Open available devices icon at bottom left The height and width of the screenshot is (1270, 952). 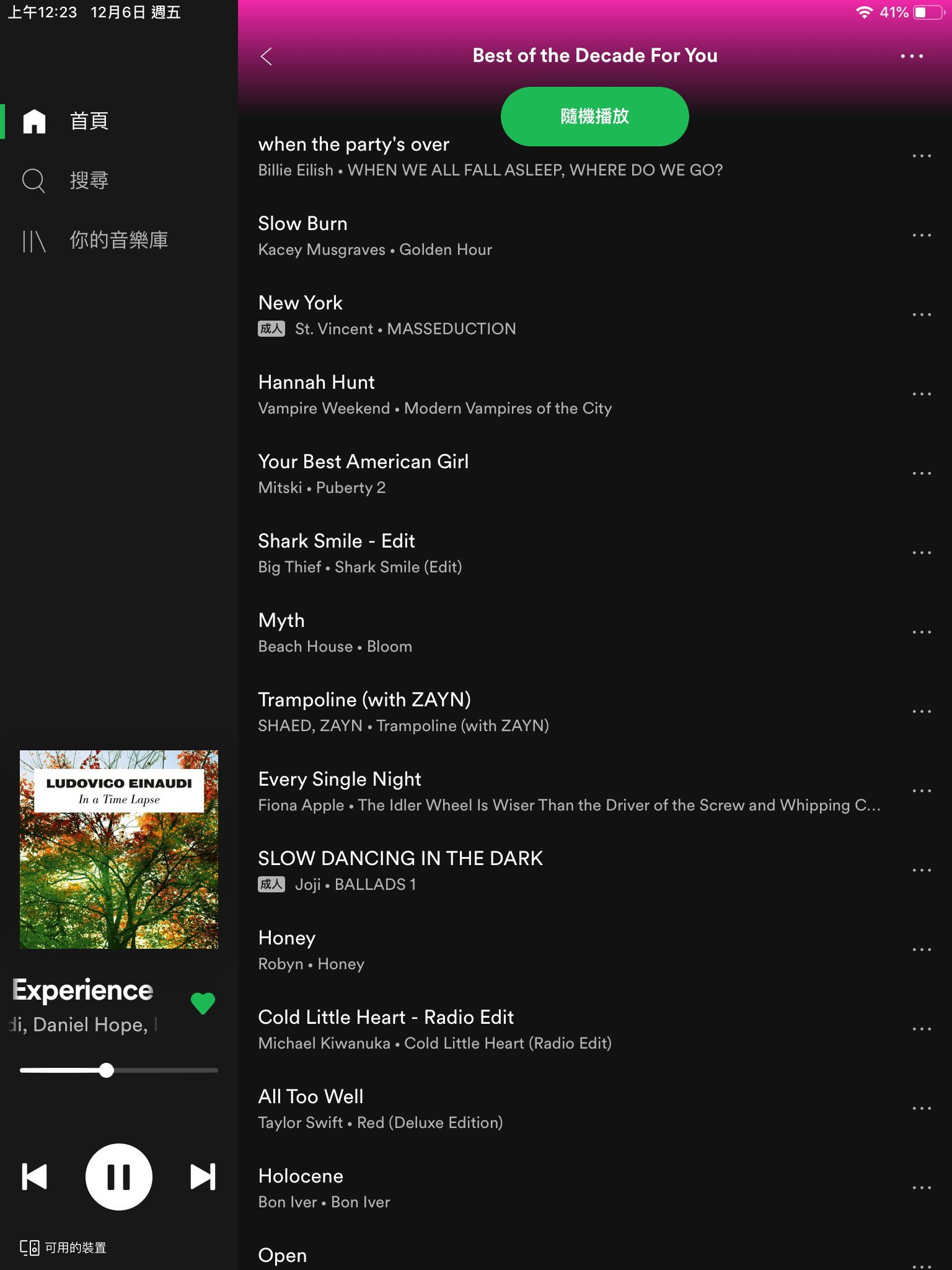[x=30, y=1248]
